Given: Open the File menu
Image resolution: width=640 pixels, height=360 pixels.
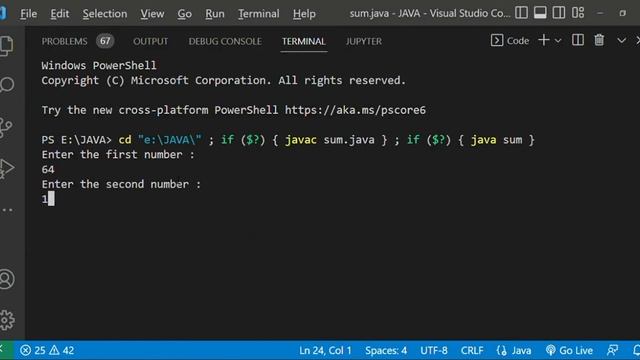Looking at the screenshot, I should click(29, 14).
